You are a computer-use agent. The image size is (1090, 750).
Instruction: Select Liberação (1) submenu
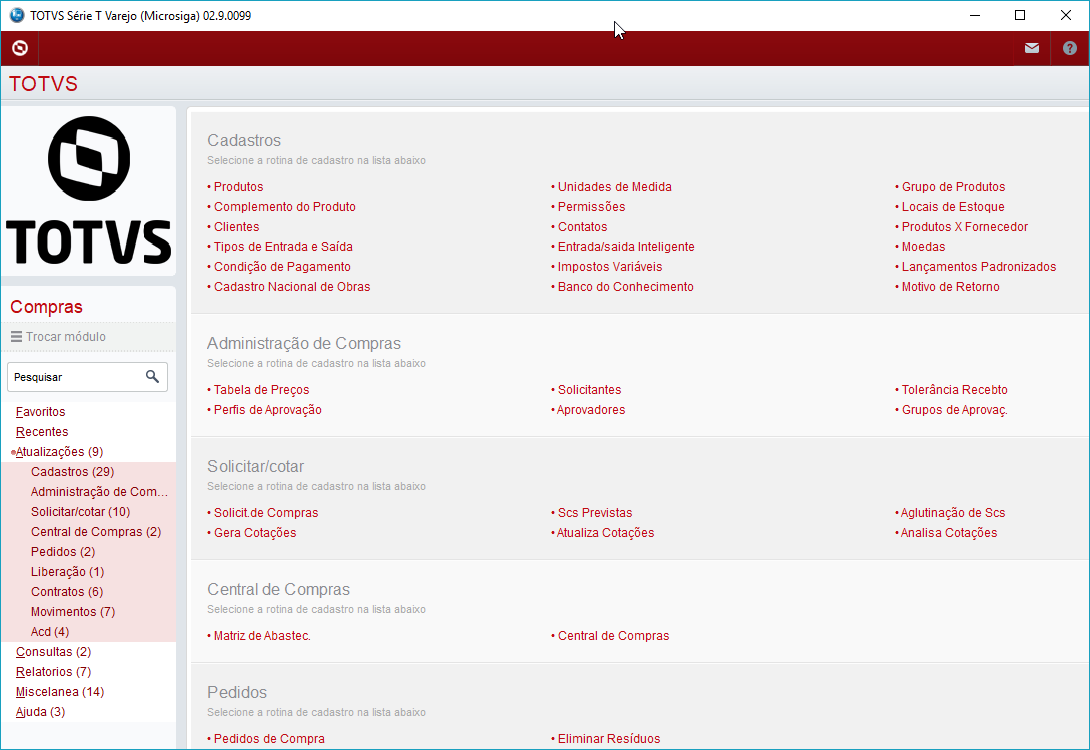[67, 572]
